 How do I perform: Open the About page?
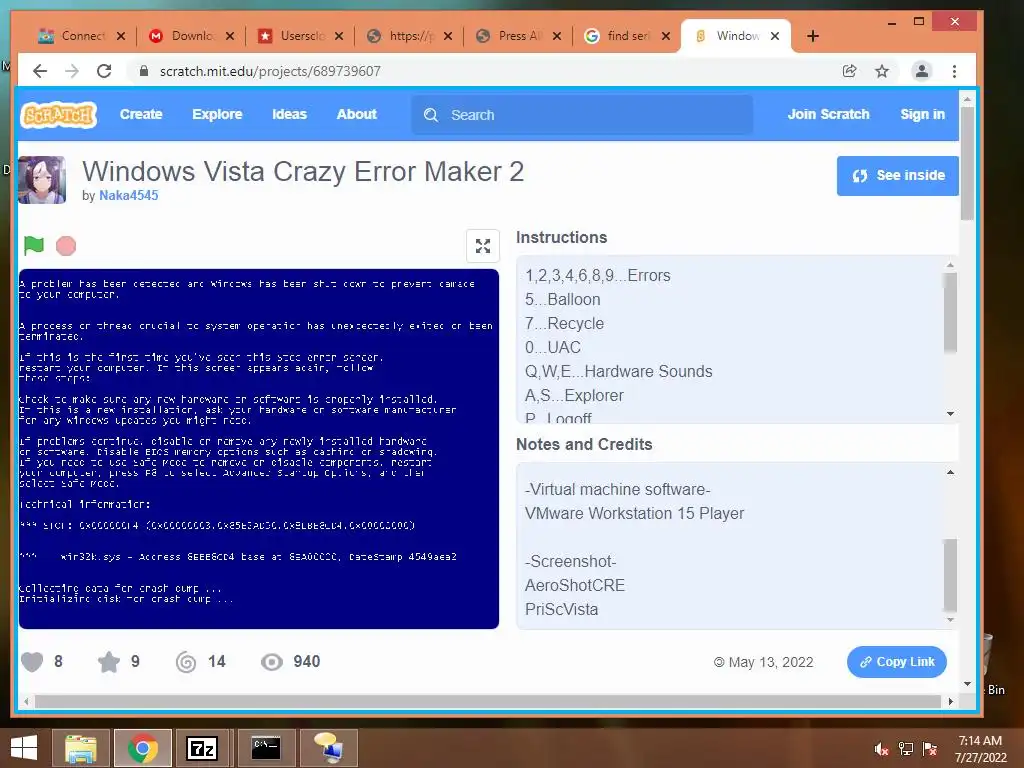(357, 114)
